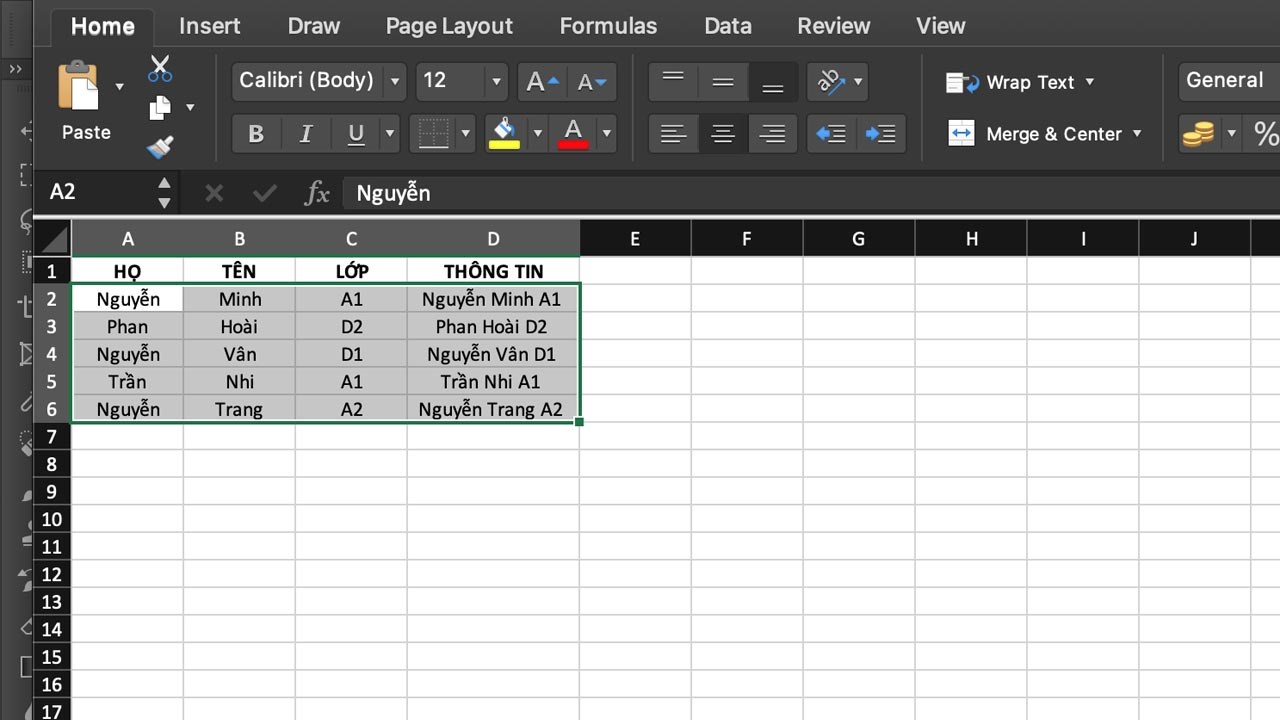Expand the left sidebar double chevron
Viewport: 1280px width, 720px height.
point(15,69)
